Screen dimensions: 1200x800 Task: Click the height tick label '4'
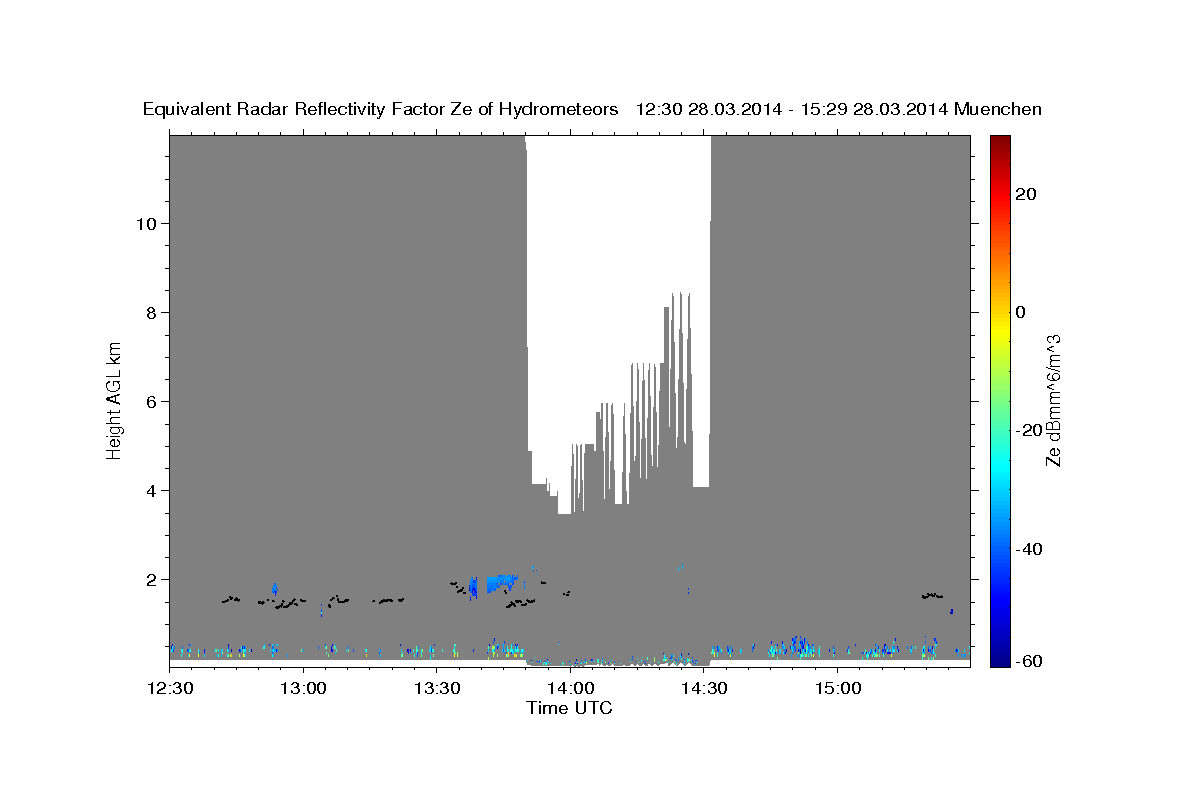coord(150,490)
